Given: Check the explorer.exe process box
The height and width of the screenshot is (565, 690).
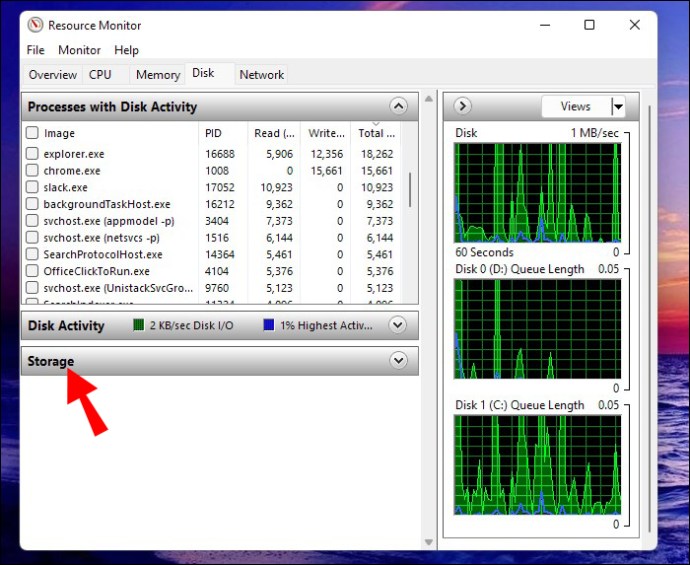Looking at the screenshot, I should tap(32, 154).
